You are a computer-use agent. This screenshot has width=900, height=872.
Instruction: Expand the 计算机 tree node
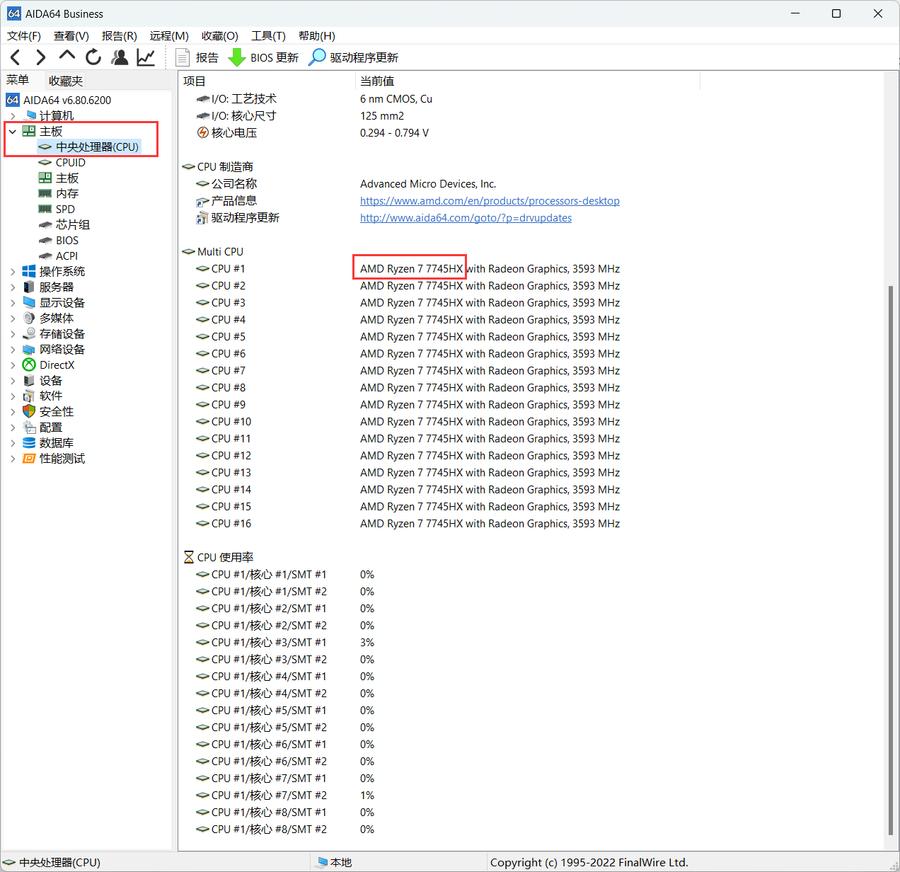pos(13,115)
